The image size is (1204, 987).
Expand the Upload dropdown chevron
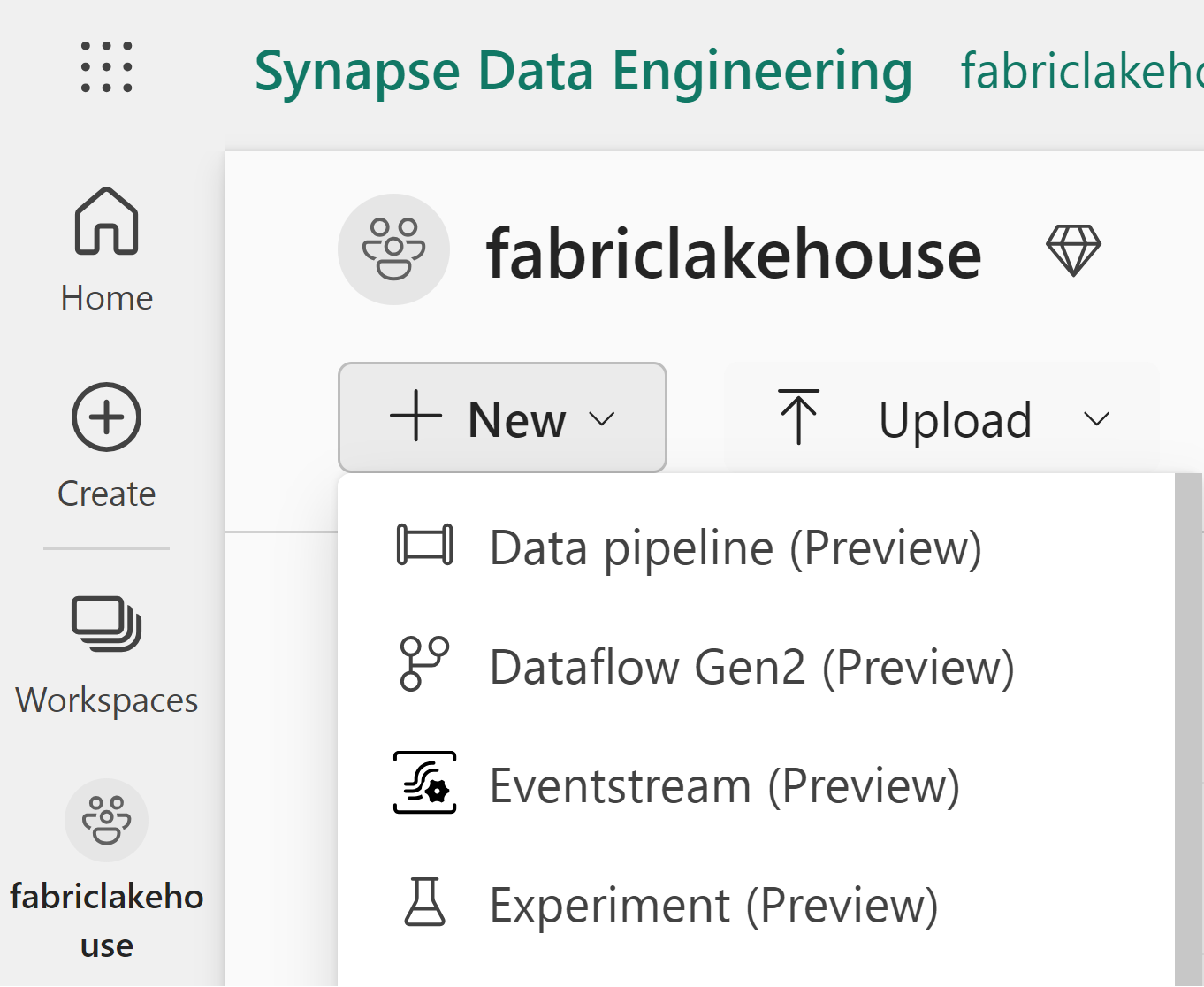coord(1097,419)
